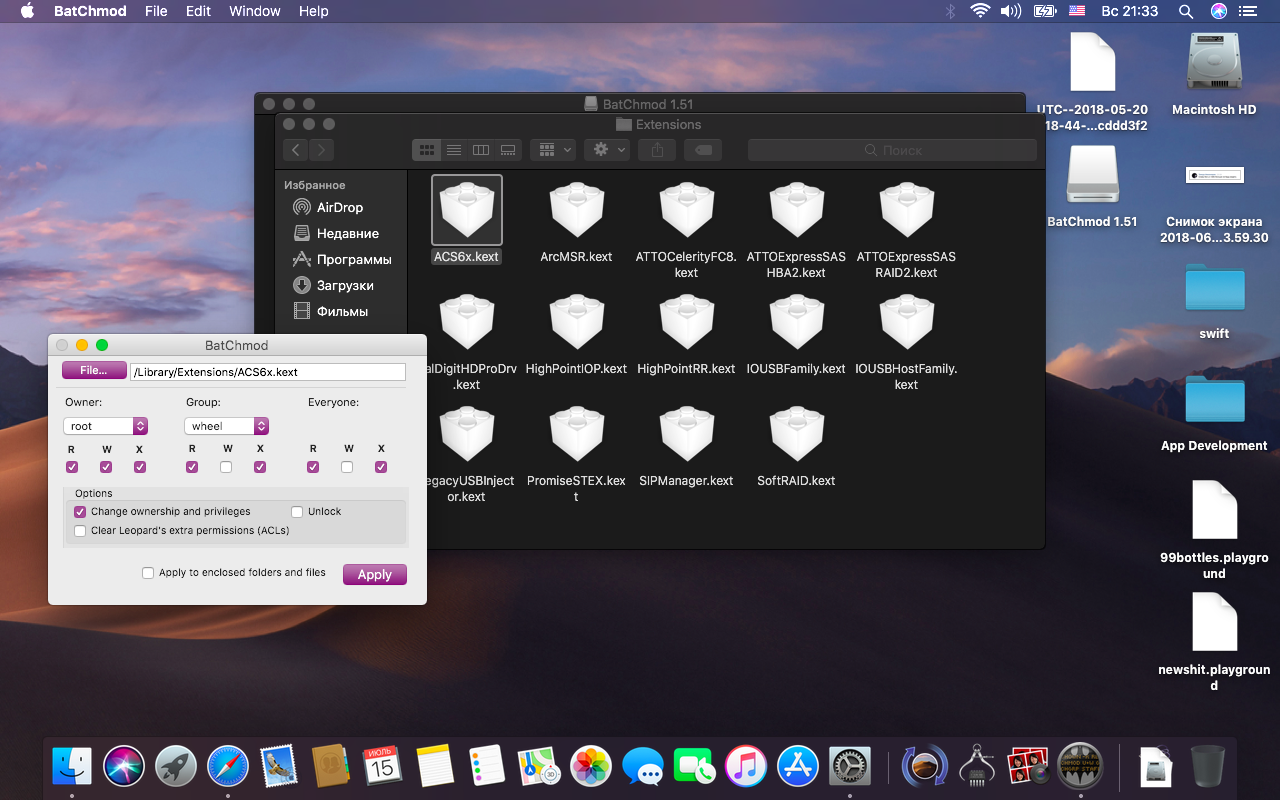Select the IOUSBHostFamily.kext icon
Image resolution: width=1280 pixels, height=800 pixels.
(x=907, y=322)
